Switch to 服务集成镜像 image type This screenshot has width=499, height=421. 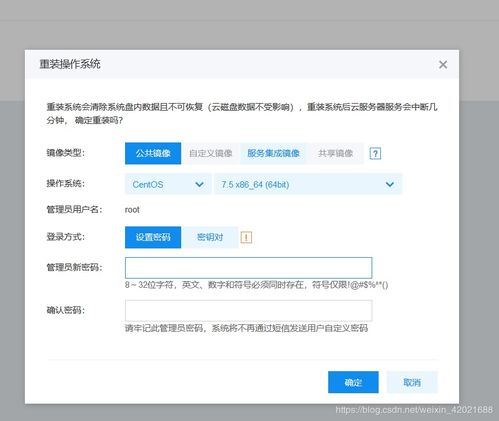273,153
